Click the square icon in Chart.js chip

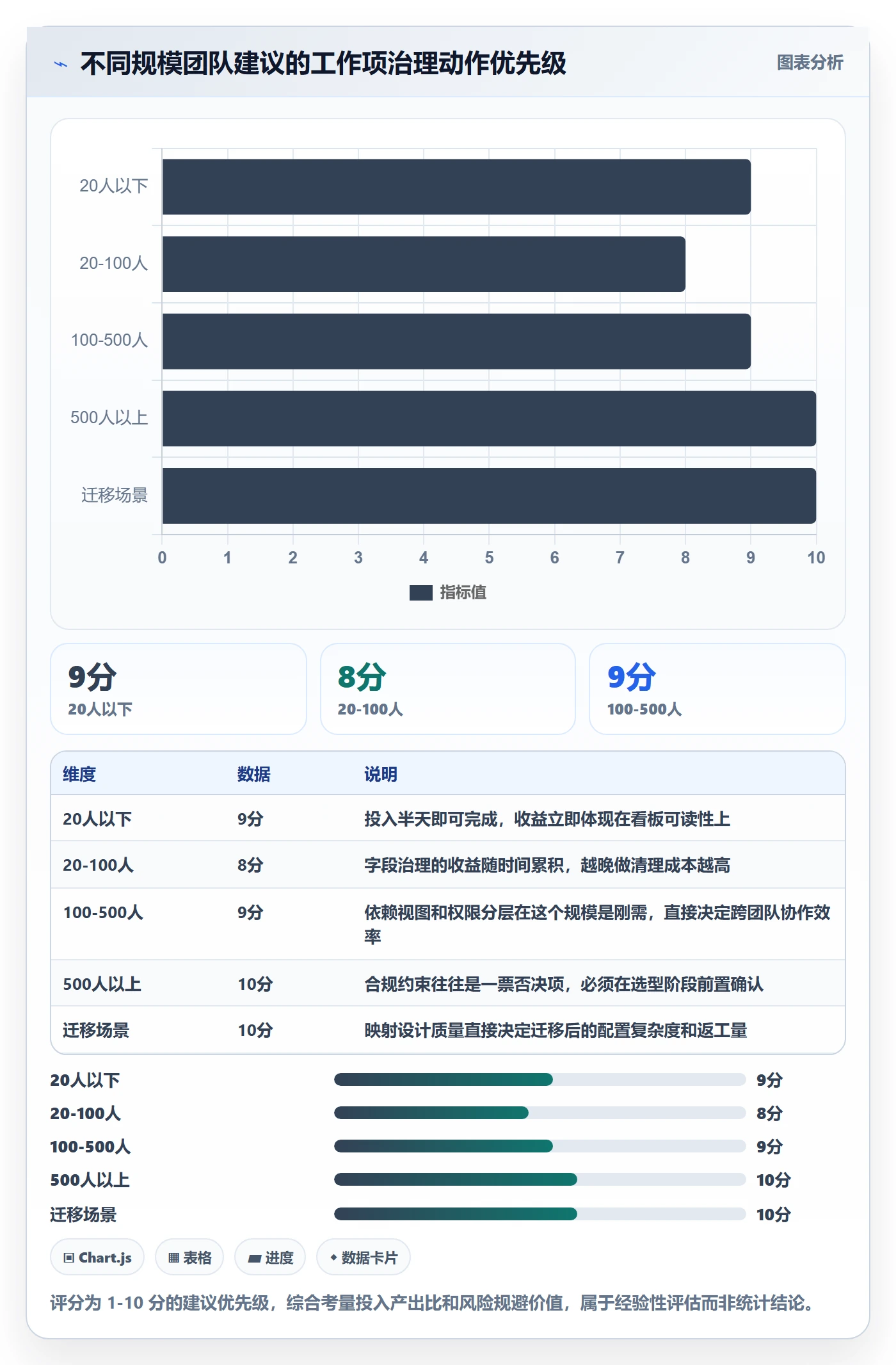coord(69,1258)
